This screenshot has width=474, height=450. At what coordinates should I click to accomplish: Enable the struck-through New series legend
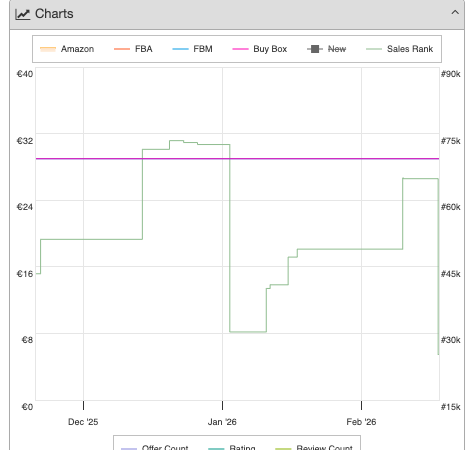[x=327, y=49]
